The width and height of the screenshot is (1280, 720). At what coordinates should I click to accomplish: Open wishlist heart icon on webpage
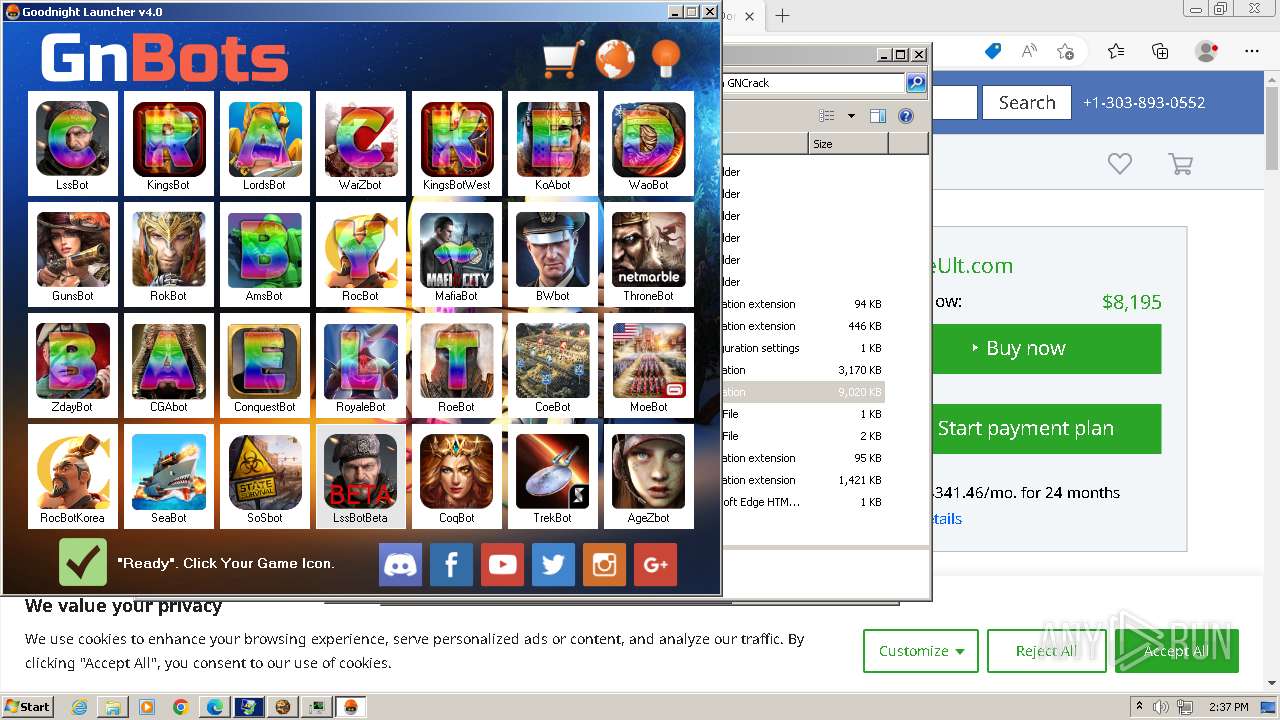[x=1120, y=163]
